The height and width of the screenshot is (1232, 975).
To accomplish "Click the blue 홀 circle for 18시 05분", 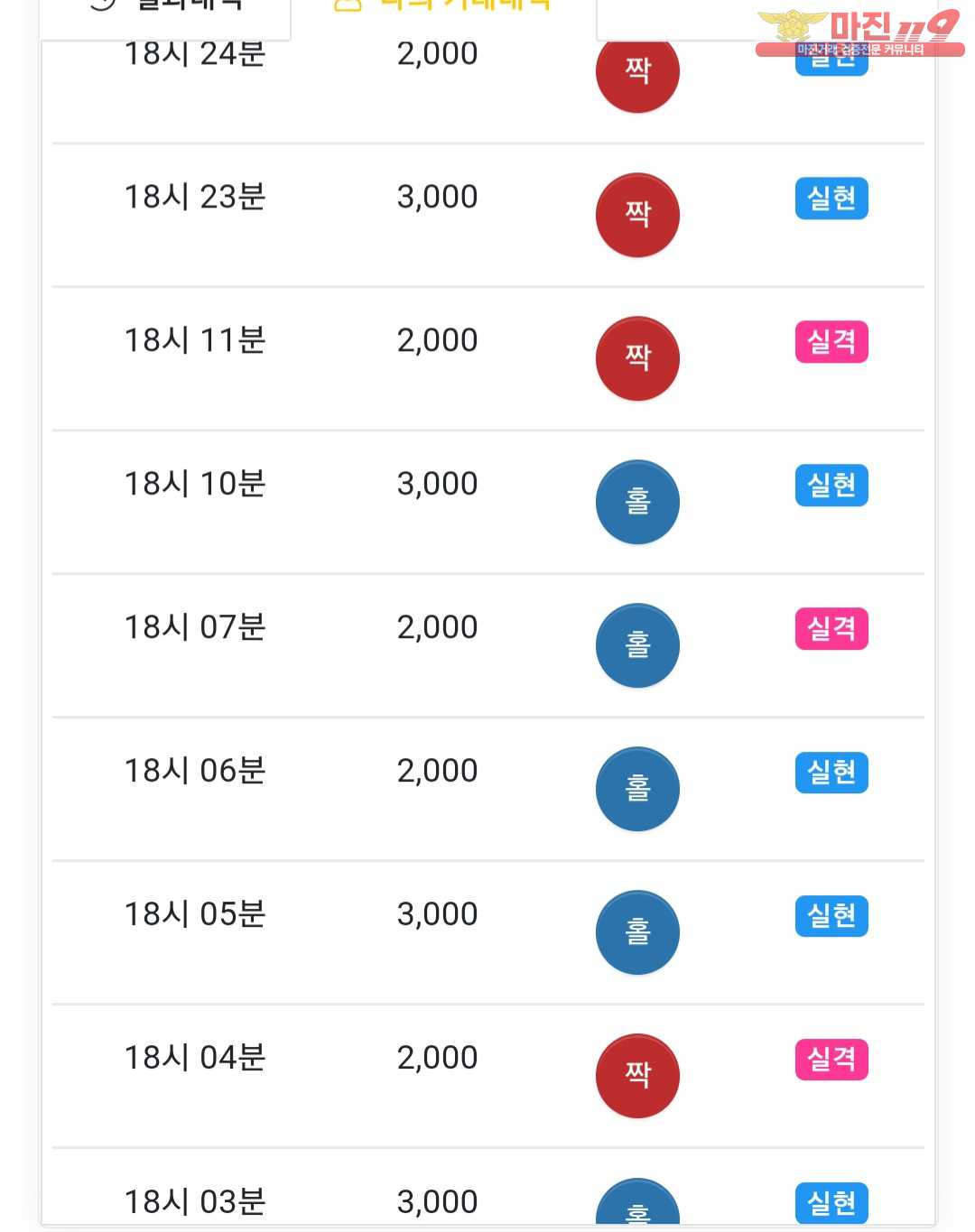I will (637, 932).
